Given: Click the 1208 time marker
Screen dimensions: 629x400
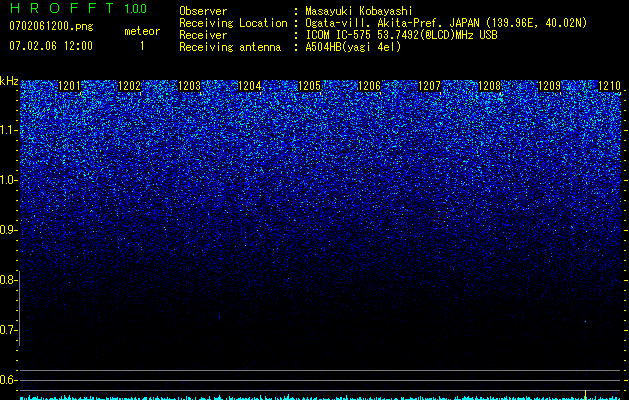Looking at the screenshot, I should 490,86.
